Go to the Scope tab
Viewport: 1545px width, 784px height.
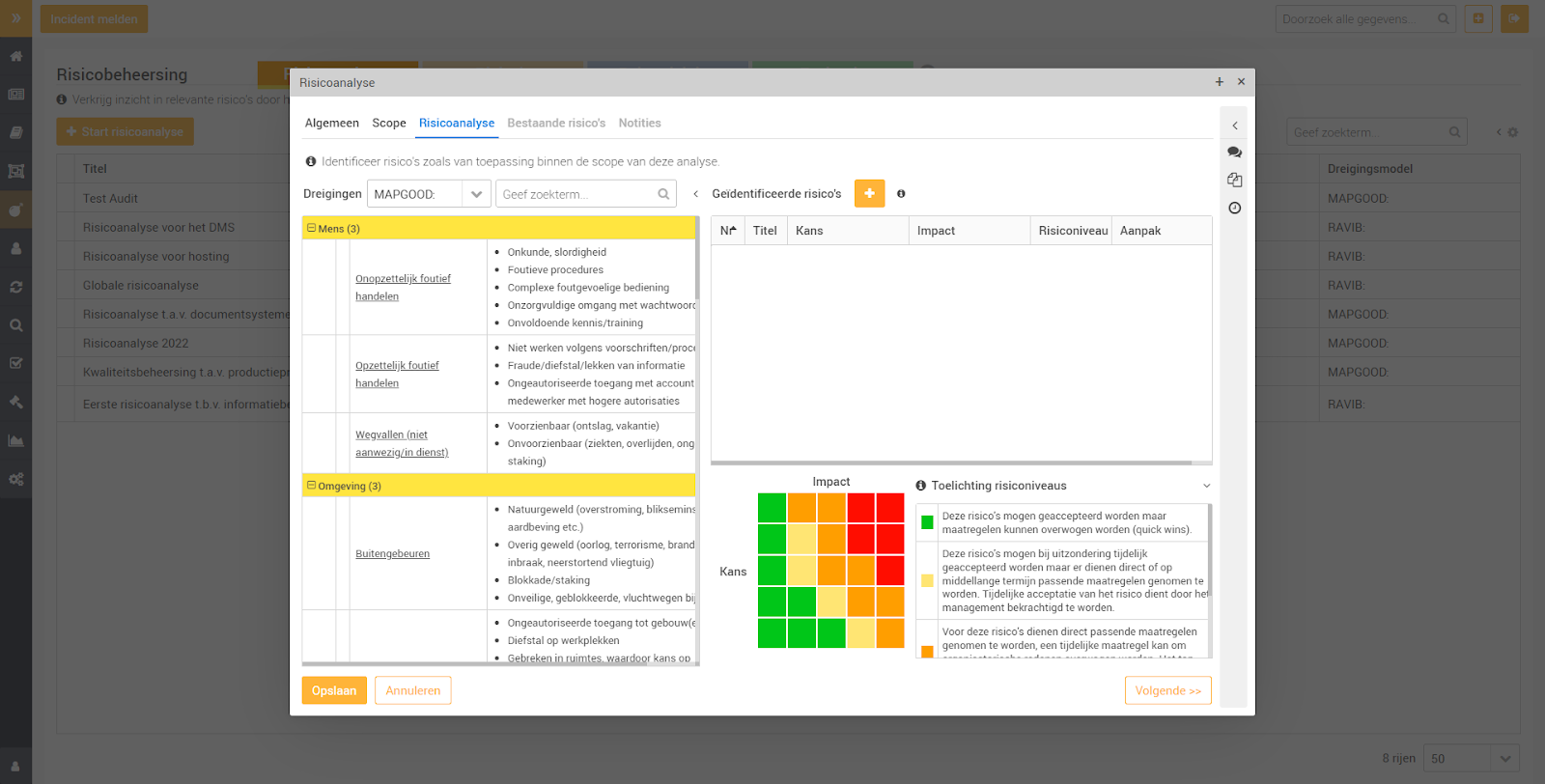(x=389, y=123)
